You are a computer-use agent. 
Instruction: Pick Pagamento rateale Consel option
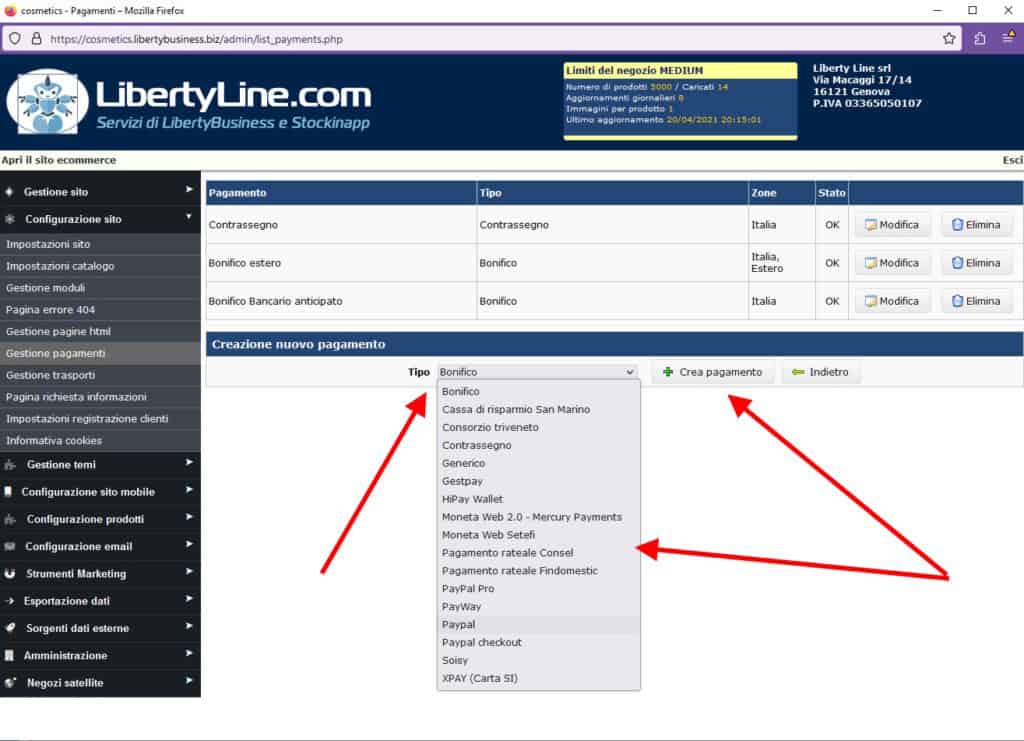point(538,553)
